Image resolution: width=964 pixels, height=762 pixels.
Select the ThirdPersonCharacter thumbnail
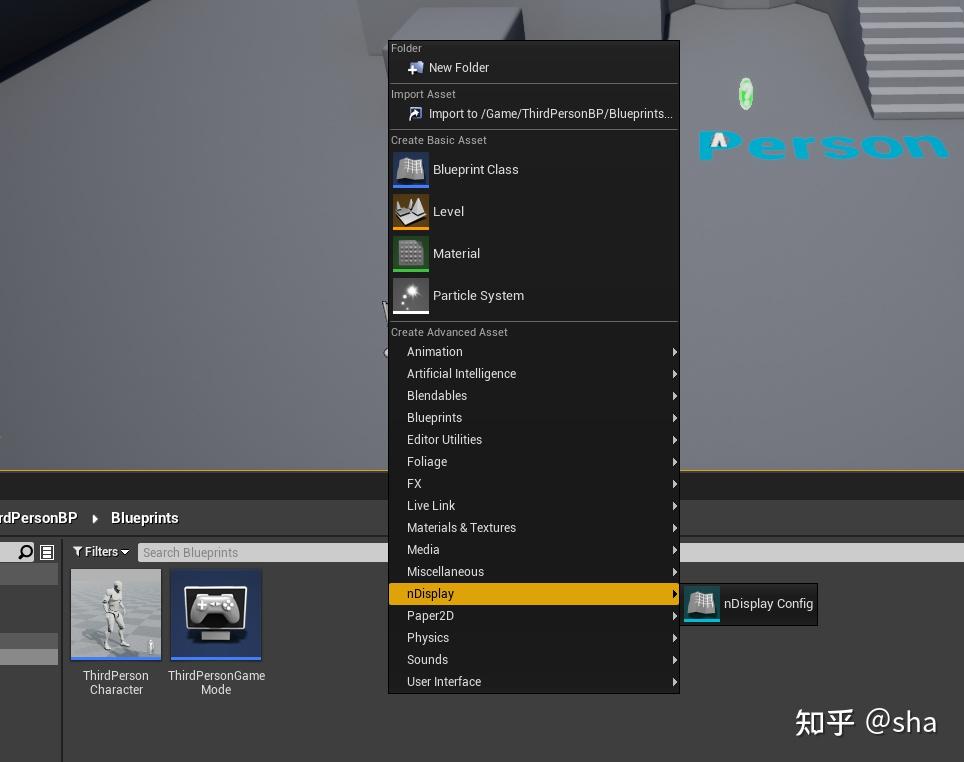116,613
